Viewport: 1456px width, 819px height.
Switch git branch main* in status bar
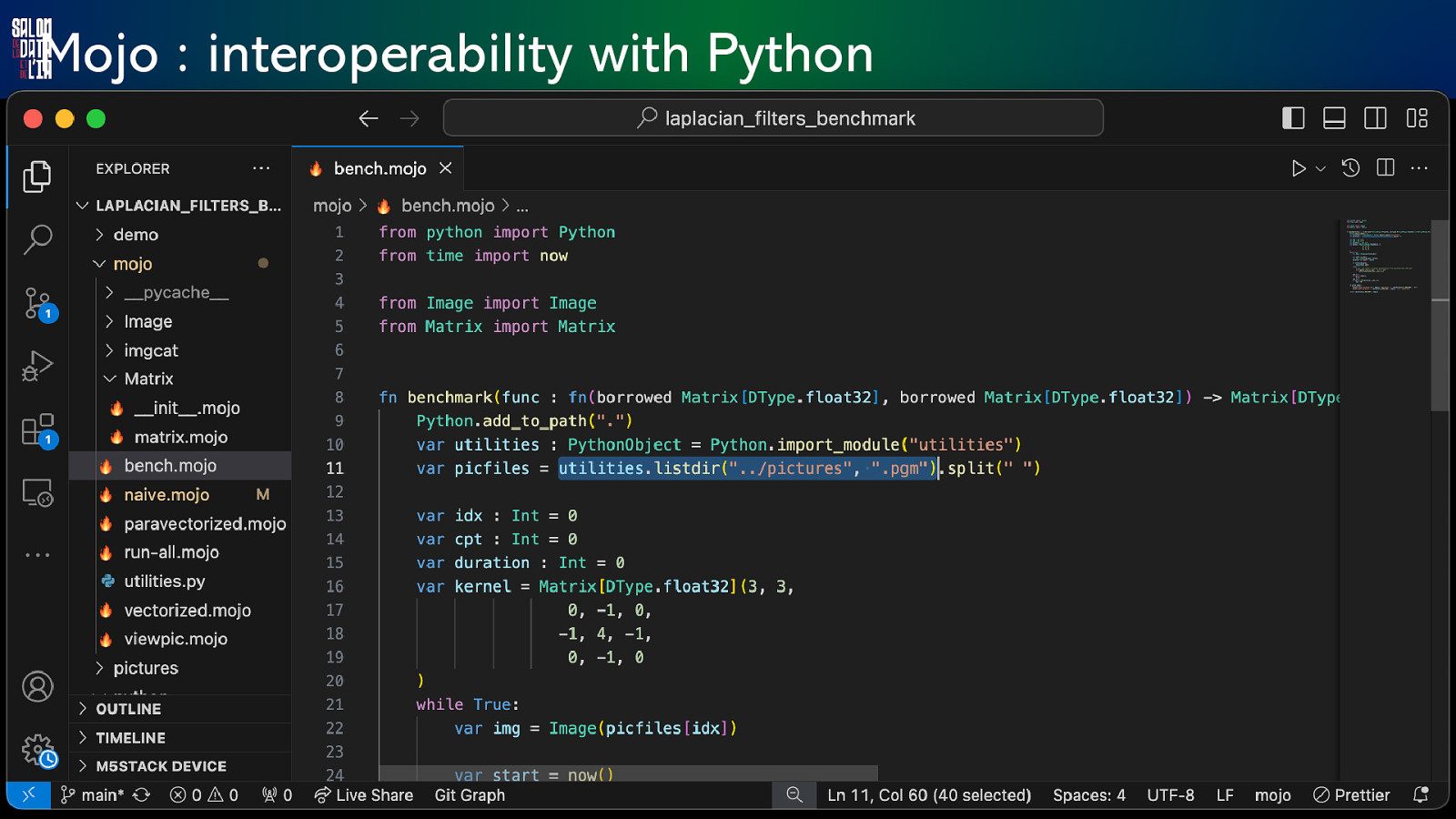pyautogui.click(x=92, y=795)
